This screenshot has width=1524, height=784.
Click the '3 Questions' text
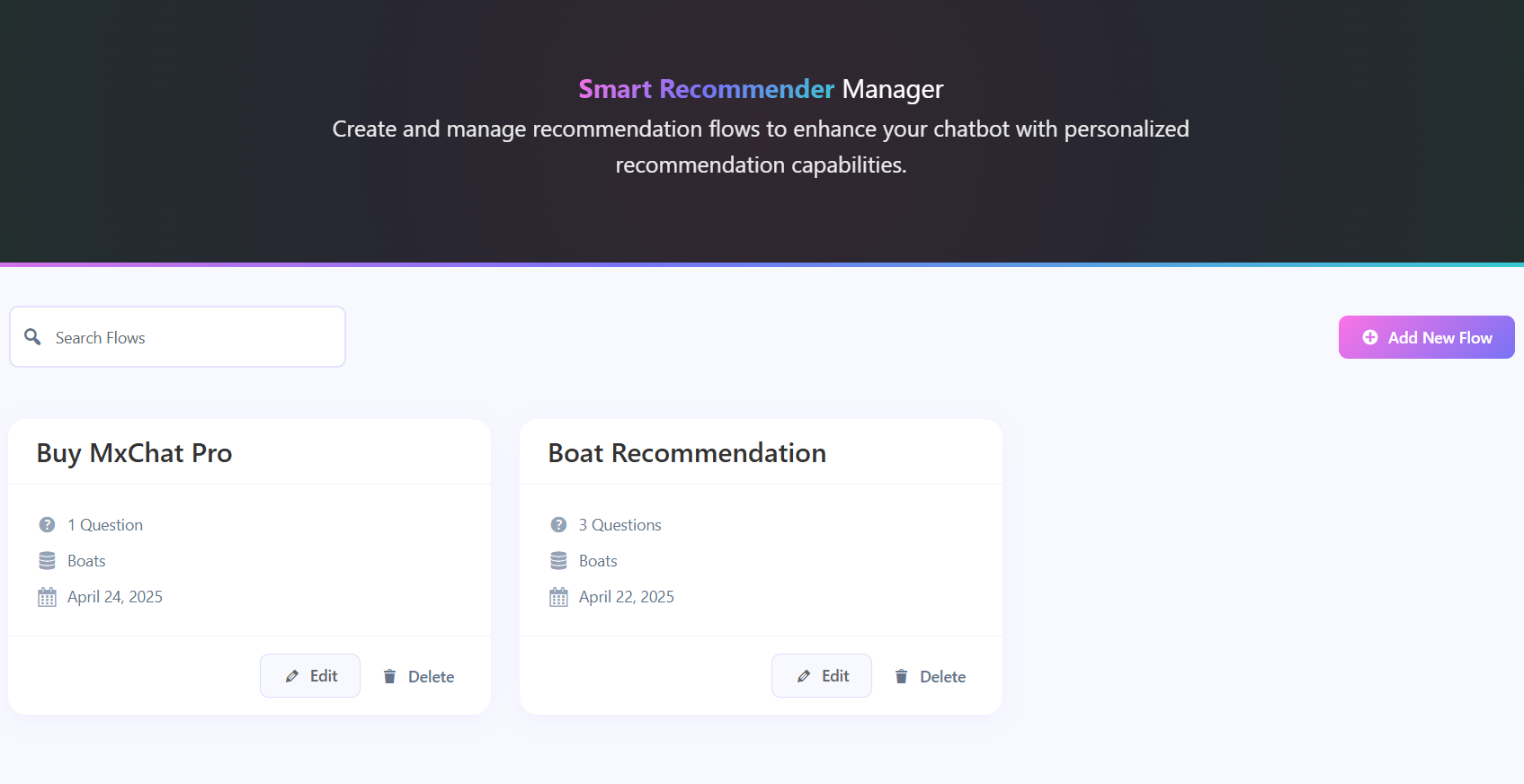pyautogui.click(x=620, y=525)
